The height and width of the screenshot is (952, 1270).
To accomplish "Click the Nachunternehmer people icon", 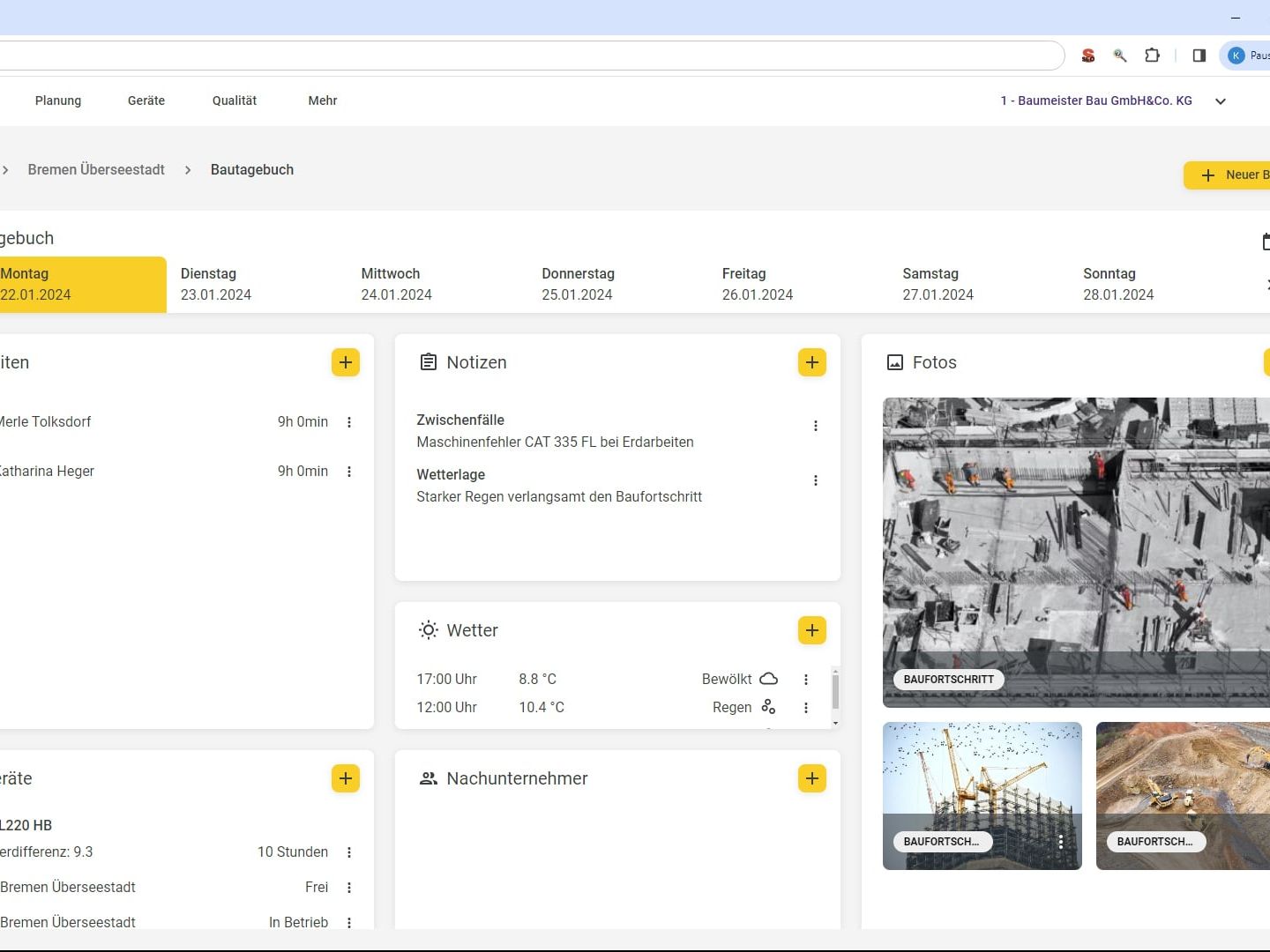I will pos(429,778).
